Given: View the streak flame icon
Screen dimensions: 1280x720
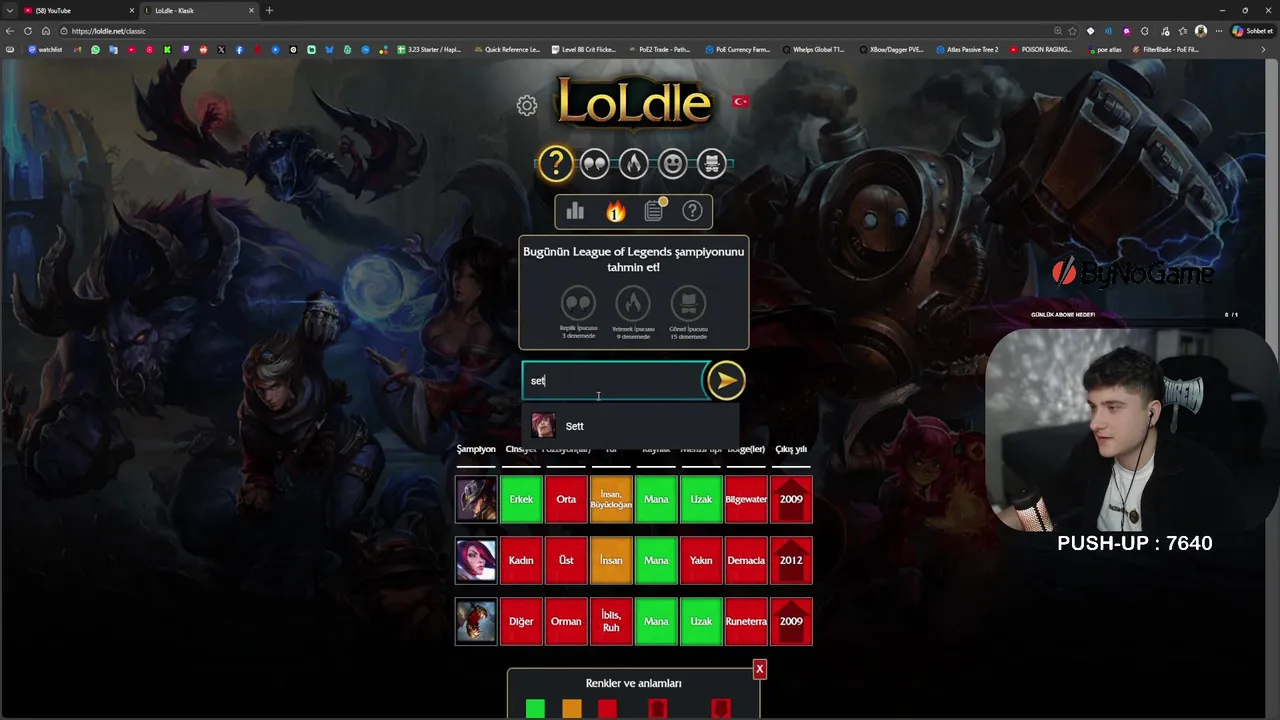Looking at the screenshot, I should [x=615, y=211].
